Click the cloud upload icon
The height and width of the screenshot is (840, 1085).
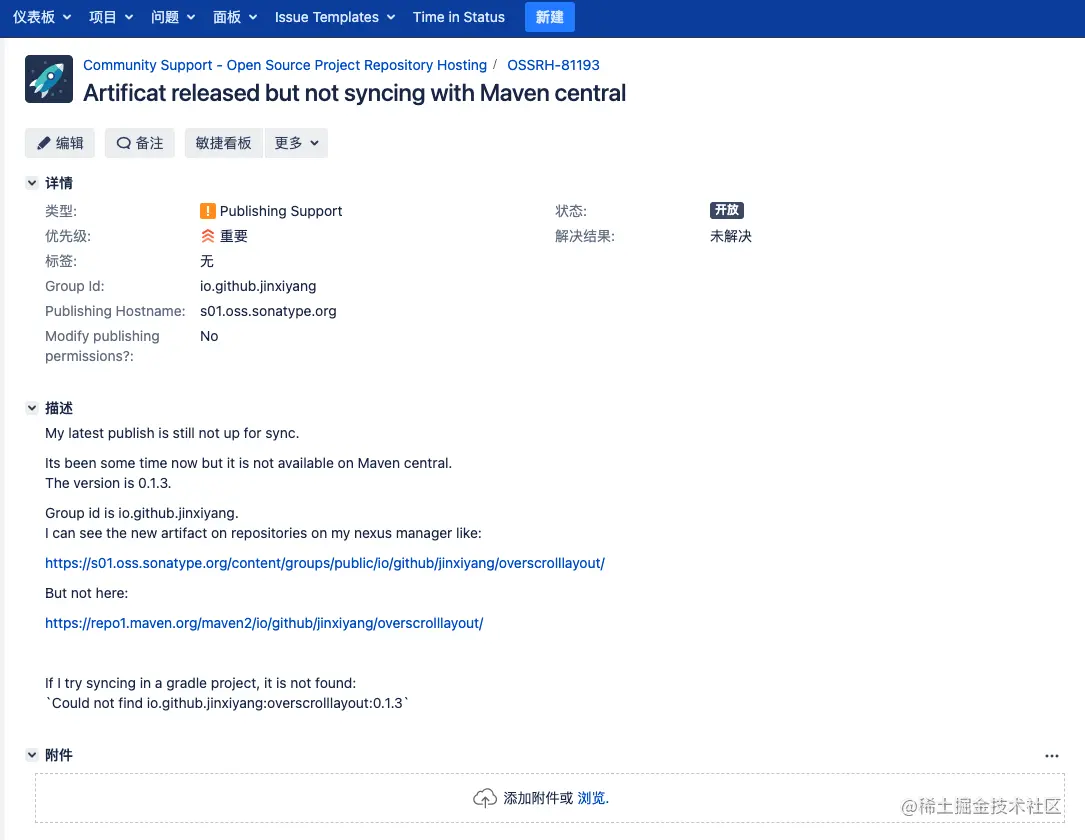click(x=484, y=798)
